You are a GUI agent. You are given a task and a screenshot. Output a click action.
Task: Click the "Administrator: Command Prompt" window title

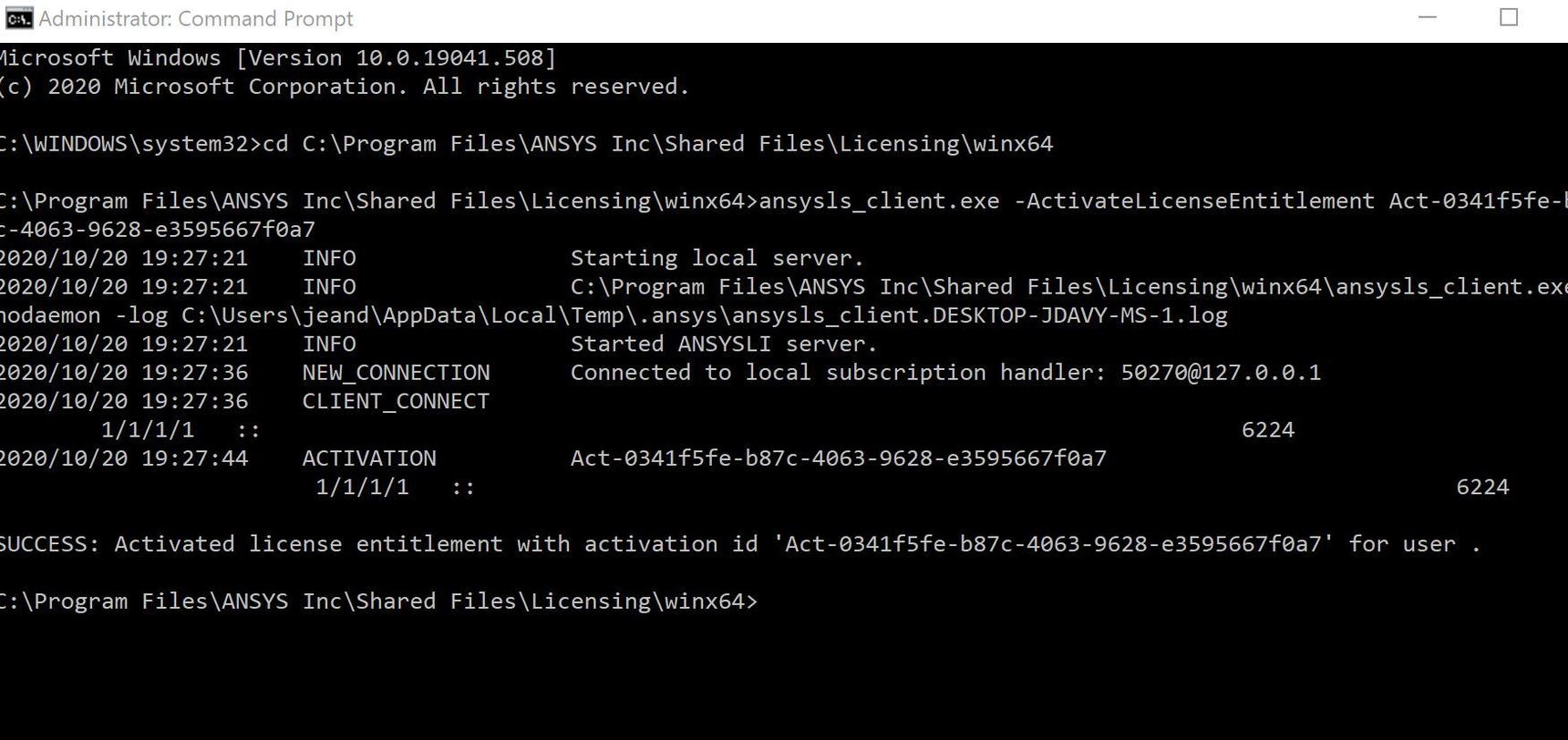tap(196, 18)
